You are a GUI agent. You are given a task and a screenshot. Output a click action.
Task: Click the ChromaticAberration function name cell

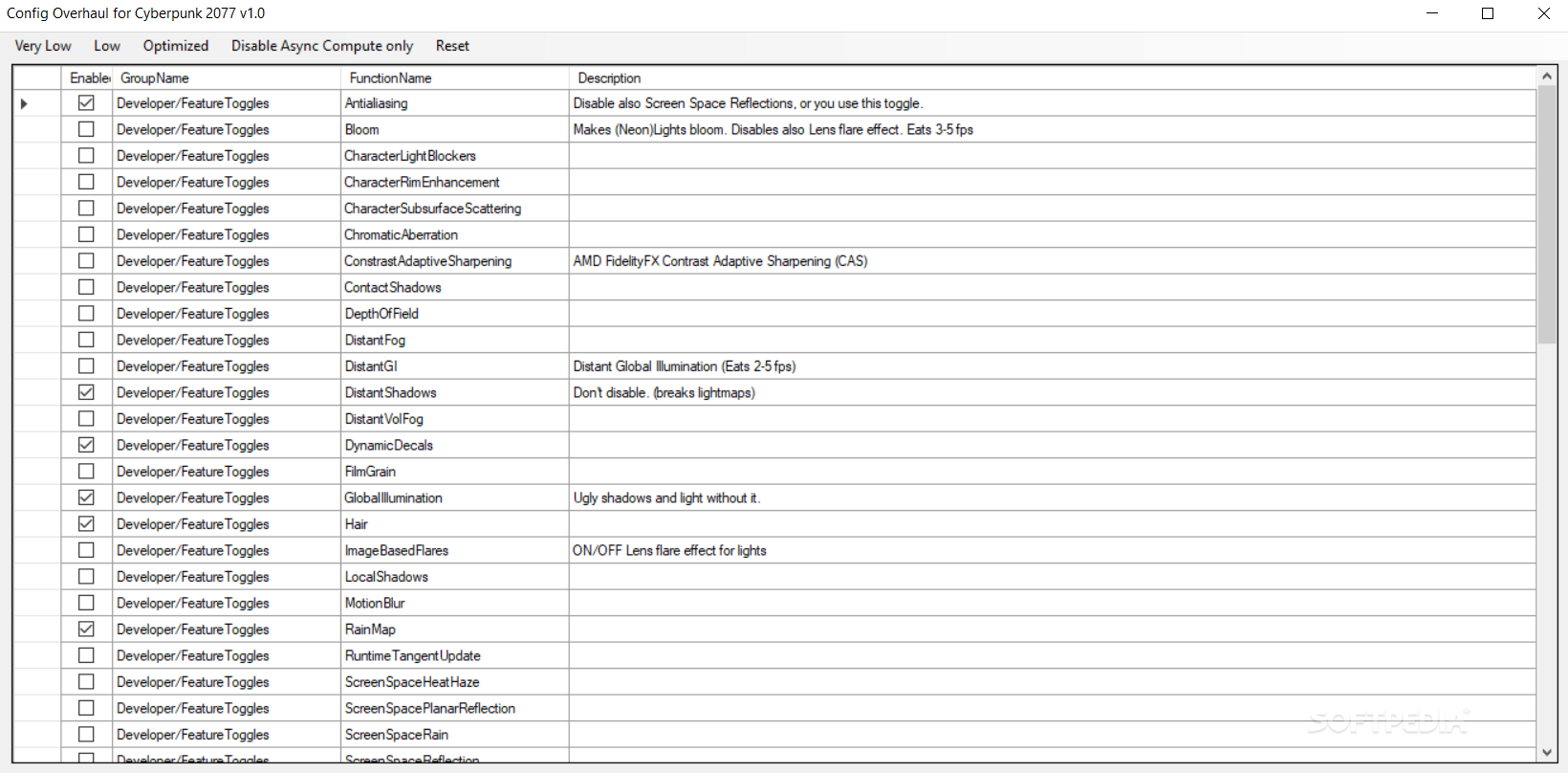454,234
